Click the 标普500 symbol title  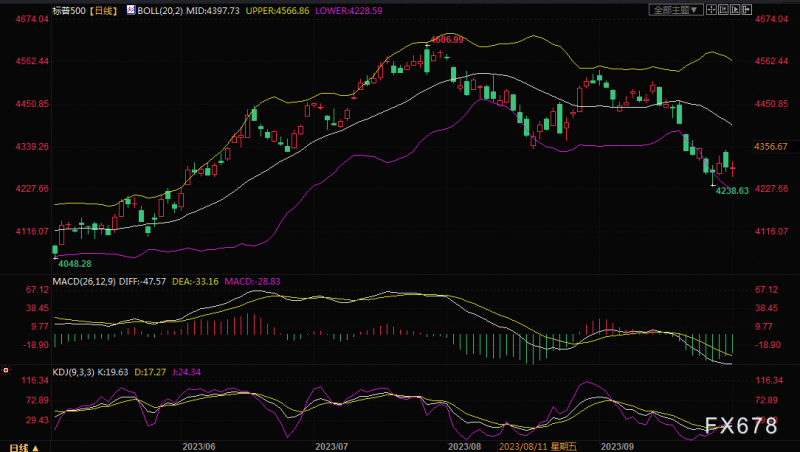69,11
